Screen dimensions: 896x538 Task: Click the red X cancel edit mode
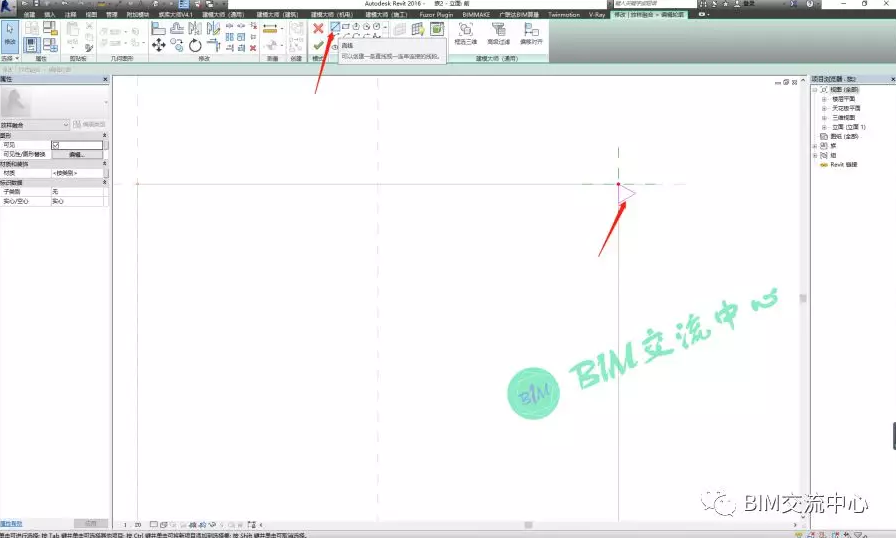tap(318, 28)
